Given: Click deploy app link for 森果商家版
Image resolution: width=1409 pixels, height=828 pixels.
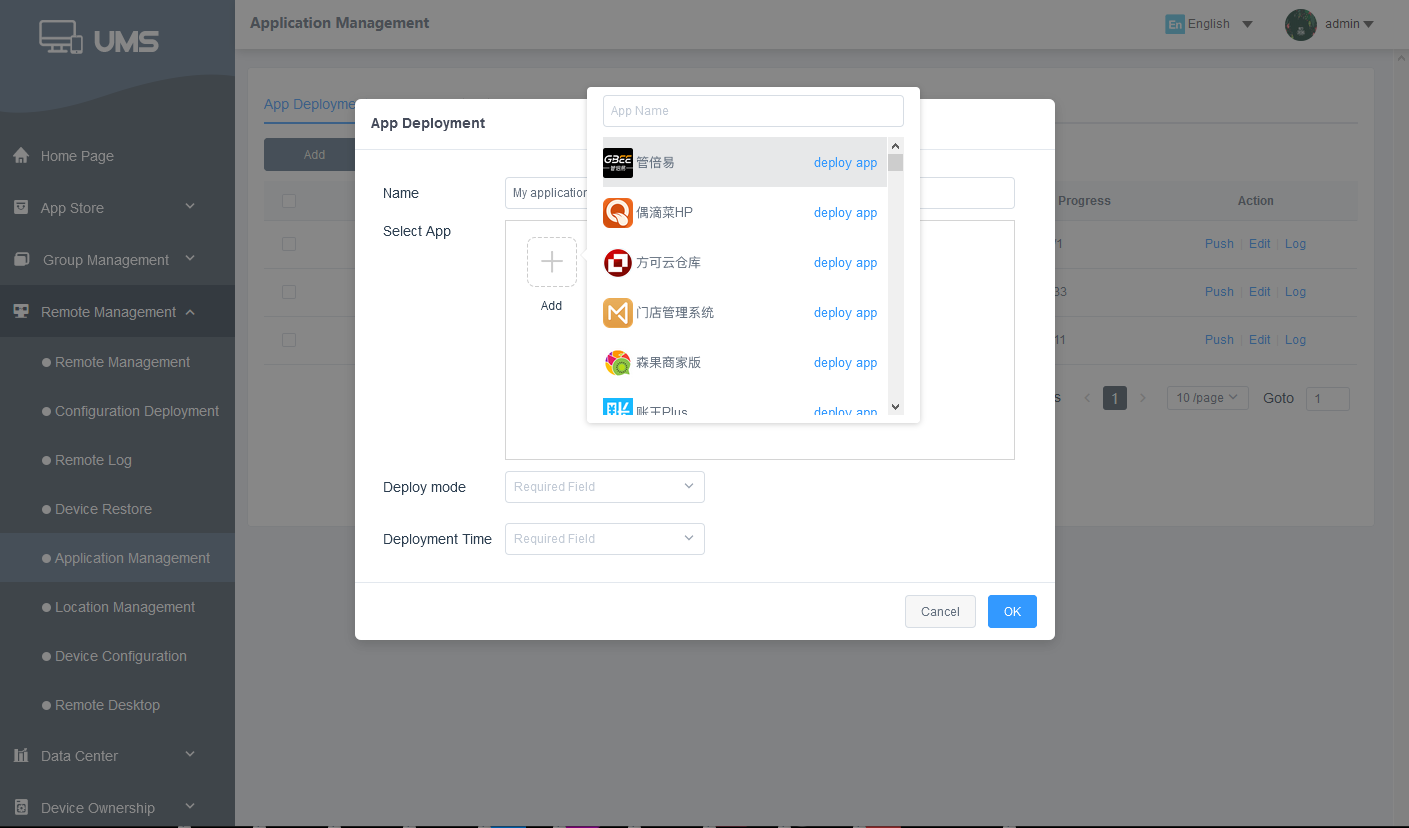Looking at the screenshot, I should tap(845, 363).
